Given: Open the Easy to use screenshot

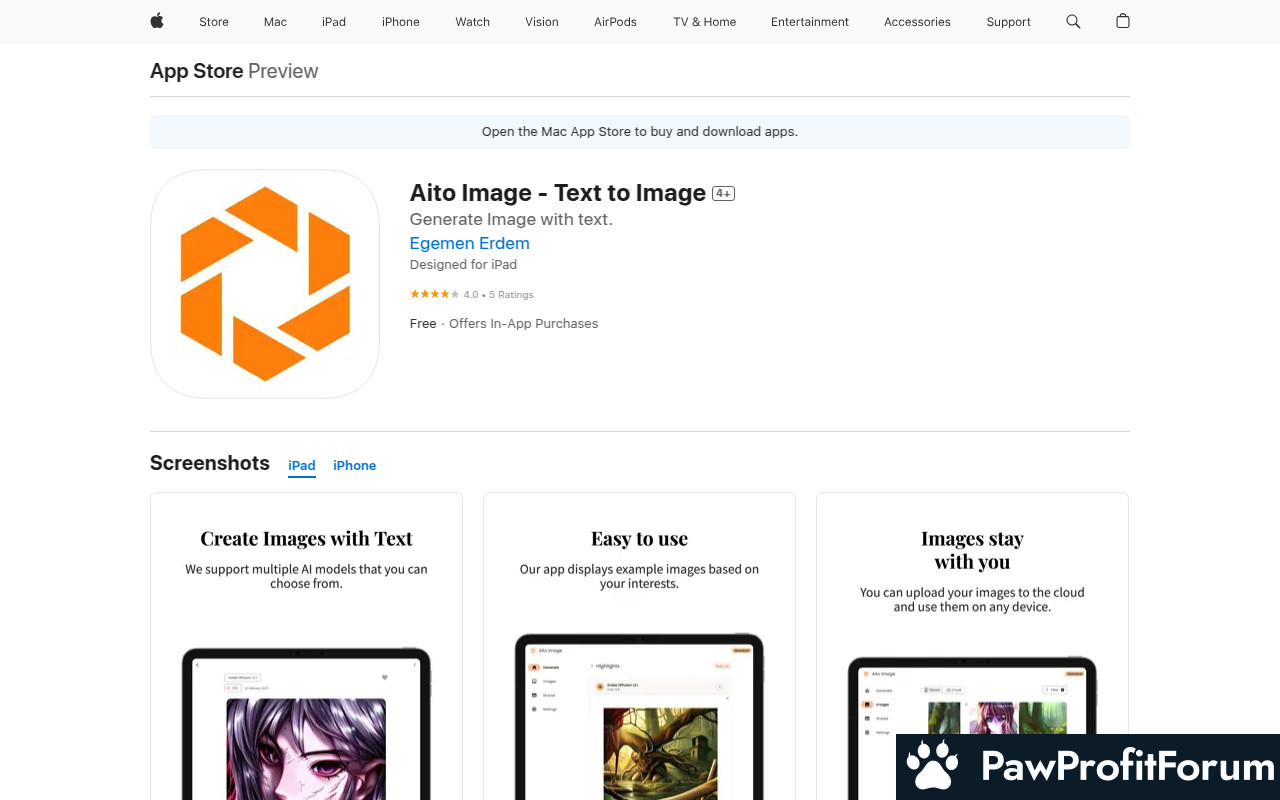Looking at the screenshot, I should (639, 646).
